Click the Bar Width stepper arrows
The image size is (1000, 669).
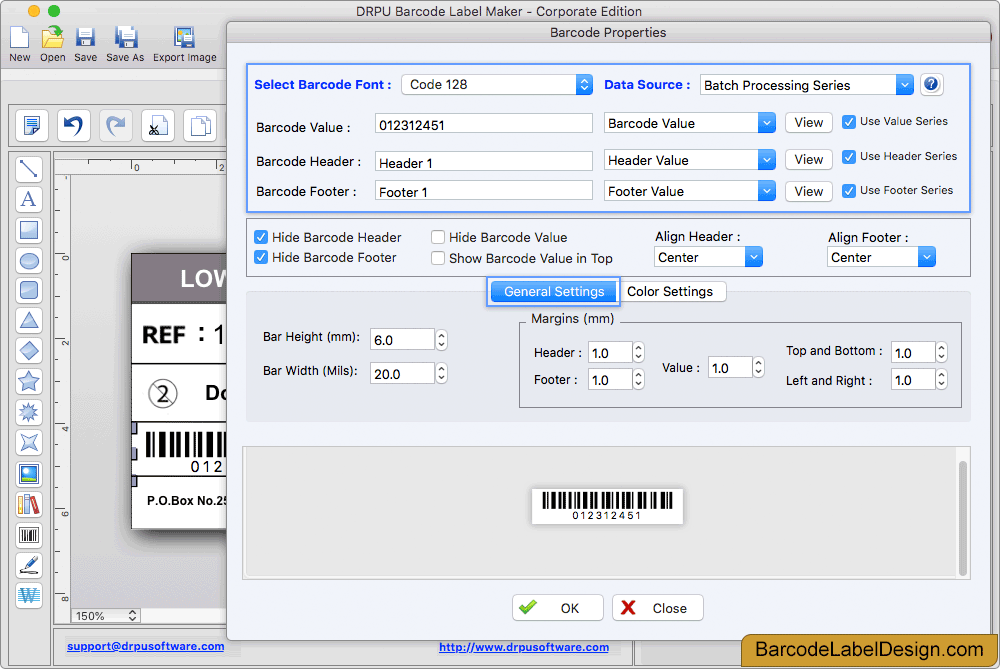click(441, 374)
